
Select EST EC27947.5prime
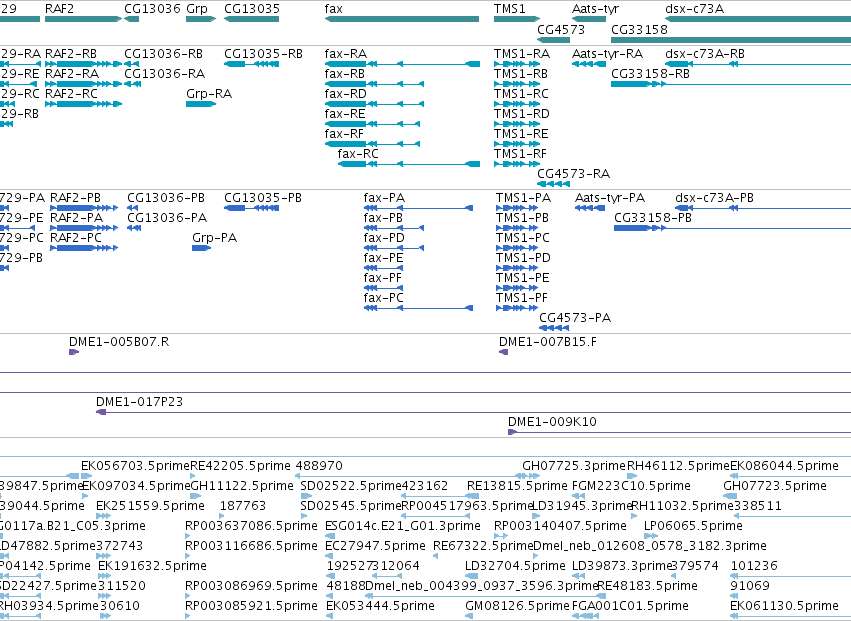pyautogui.click(x=375, y=546)
